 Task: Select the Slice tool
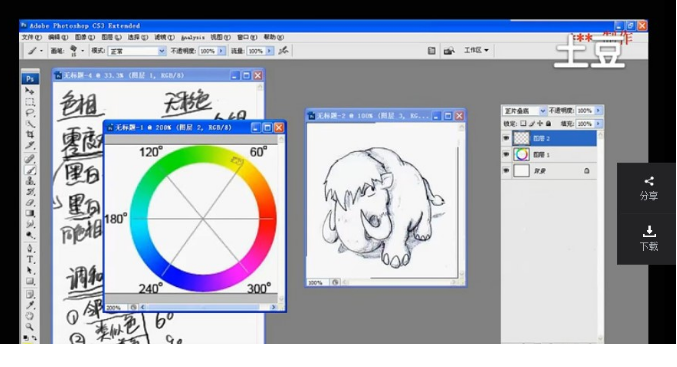29,146
